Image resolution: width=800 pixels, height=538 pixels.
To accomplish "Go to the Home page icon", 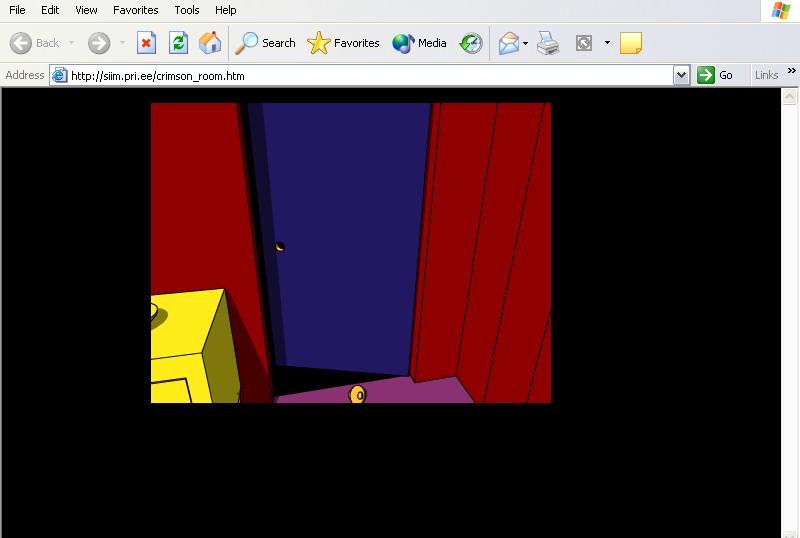I will coord(210,43).
